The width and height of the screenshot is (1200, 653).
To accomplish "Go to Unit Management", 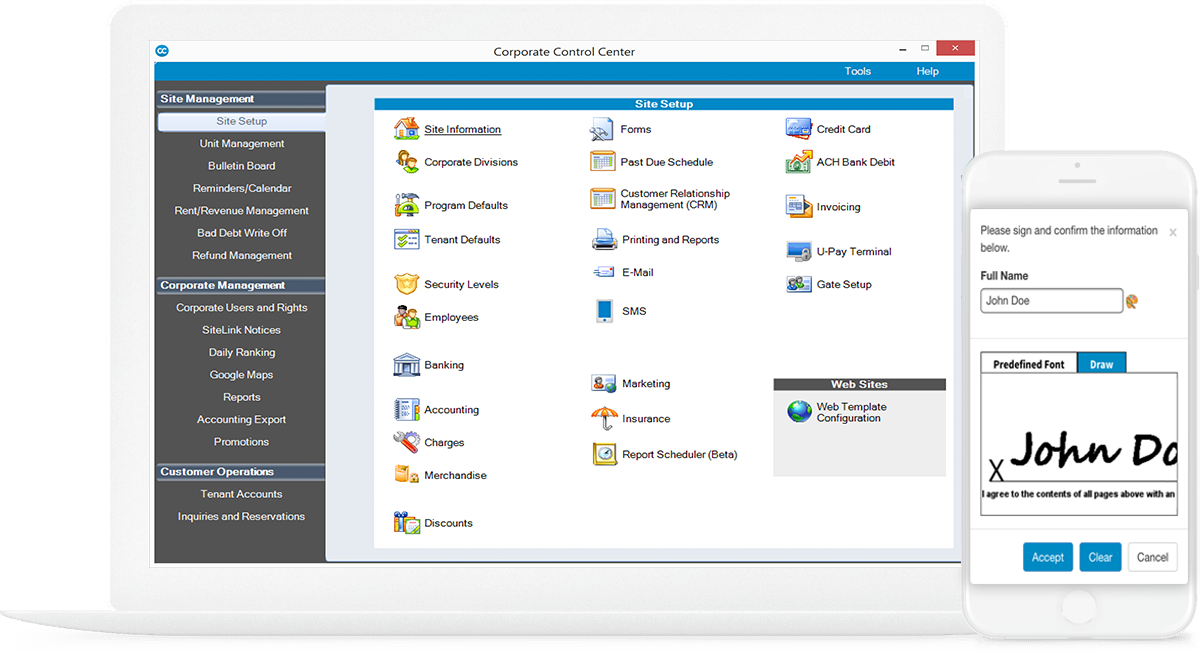I will click(242, 144).
